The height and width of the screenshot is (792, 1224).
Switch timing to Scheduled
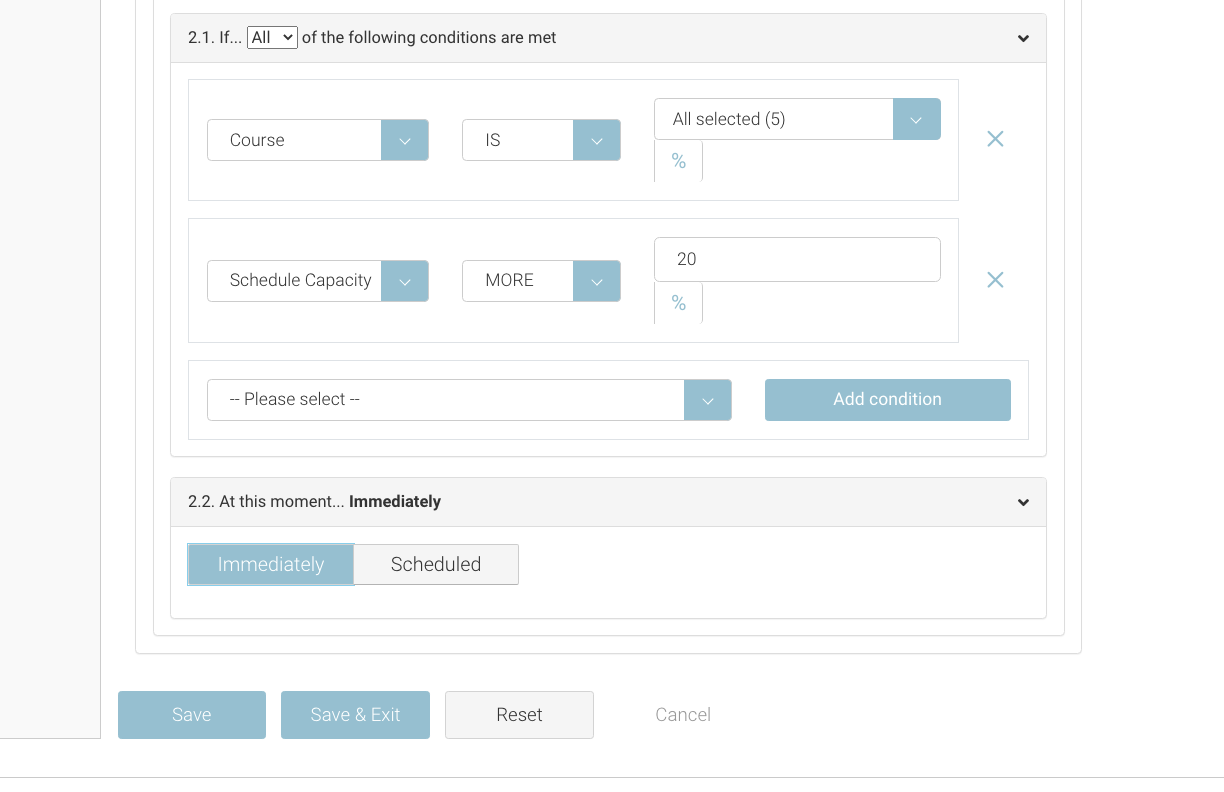tap(436, 564)
